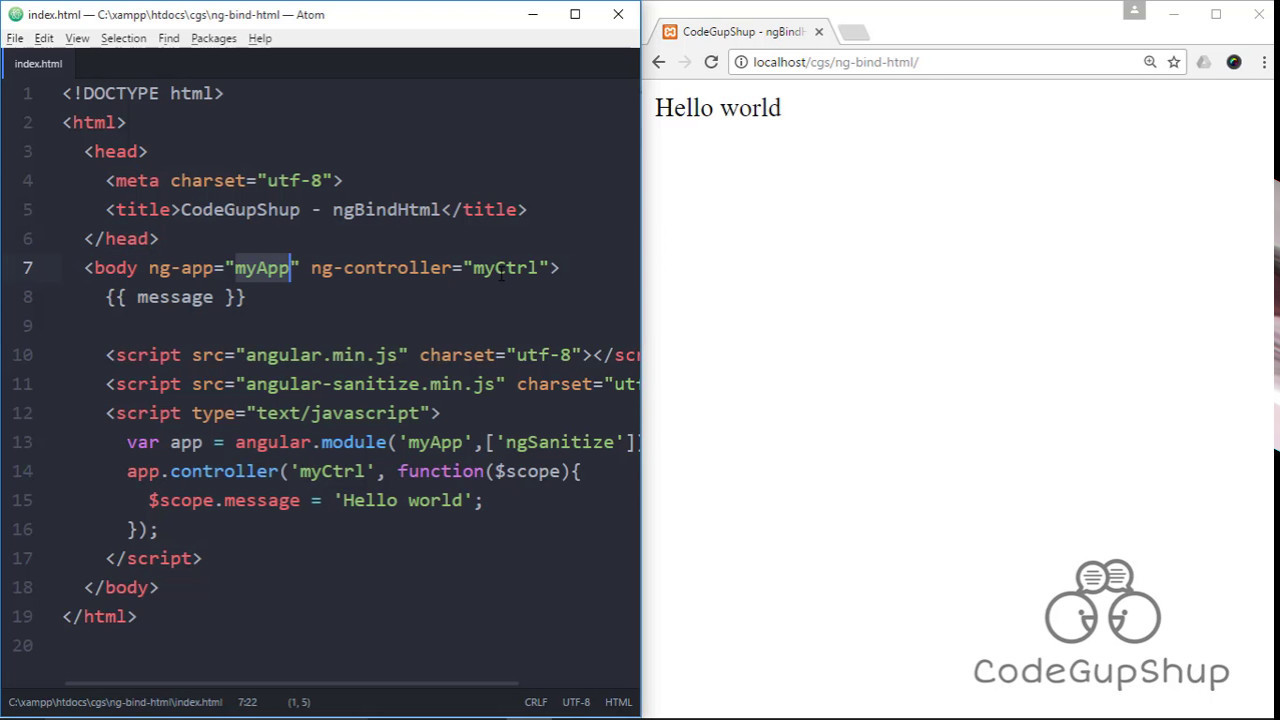Click the zoom magnifier icon in the address bar

[x=1150, y=62]
